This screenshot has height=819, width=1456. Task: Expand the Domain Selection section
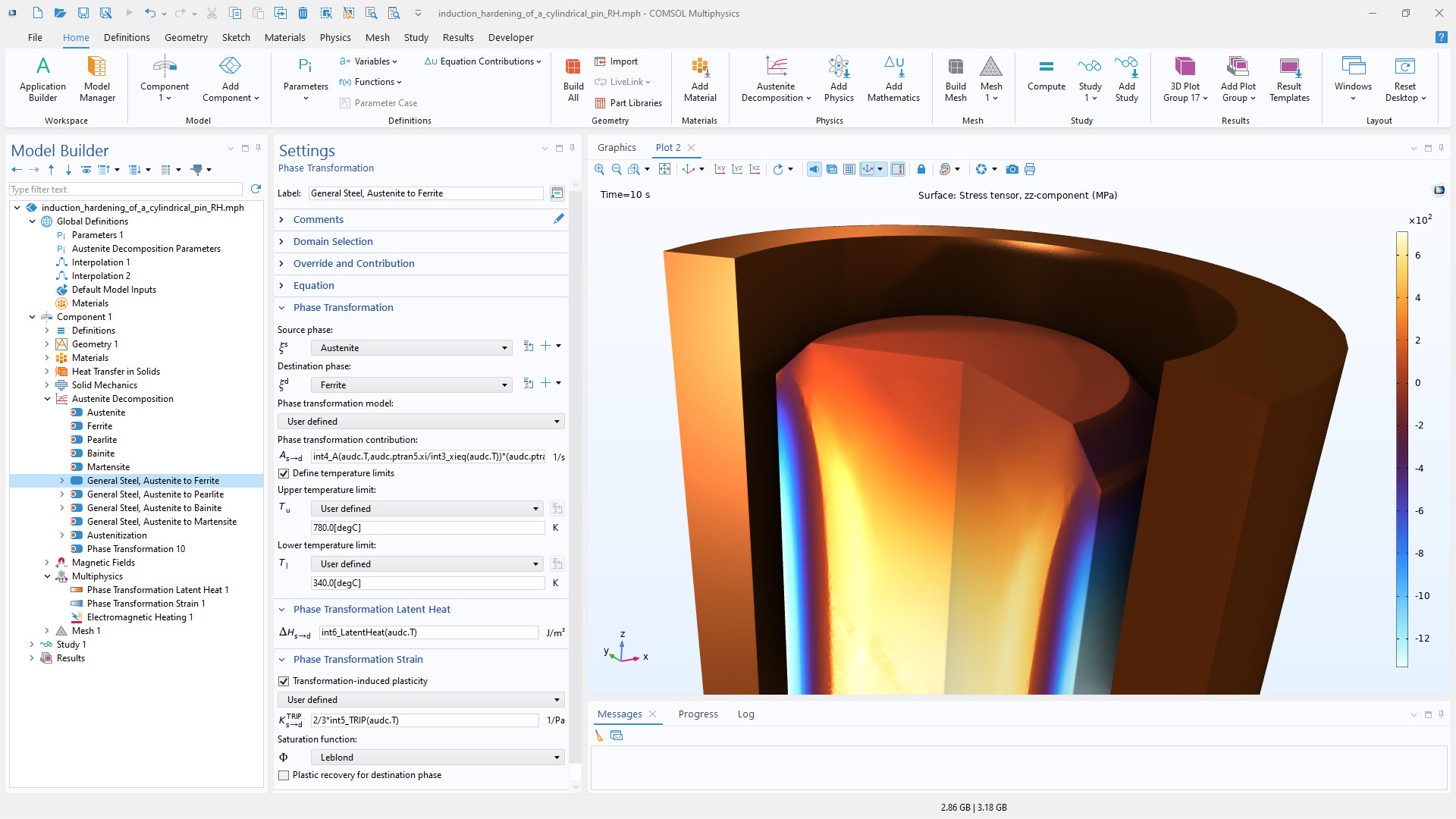click(x=333, y=241)
